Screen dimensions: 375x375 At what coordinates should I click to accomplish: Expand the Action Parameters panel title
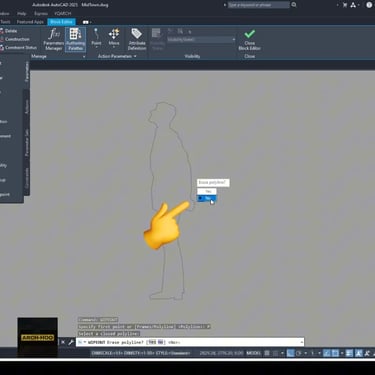click(x=117, y=56)
